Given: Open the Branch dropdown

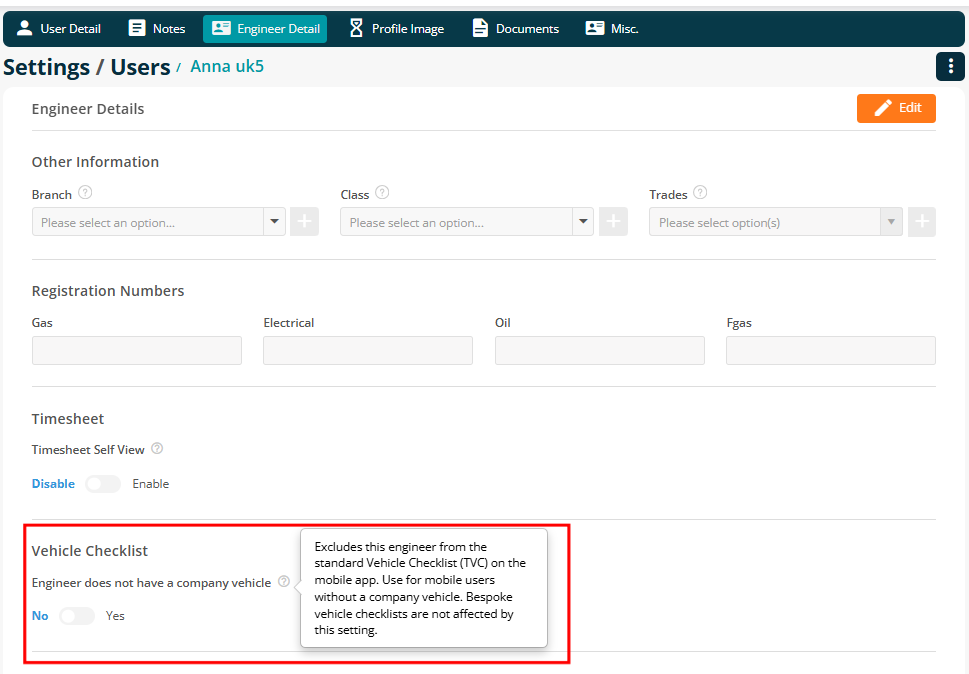Looking at the screenshot, I should pyautogui.click(x=159, y=222).
